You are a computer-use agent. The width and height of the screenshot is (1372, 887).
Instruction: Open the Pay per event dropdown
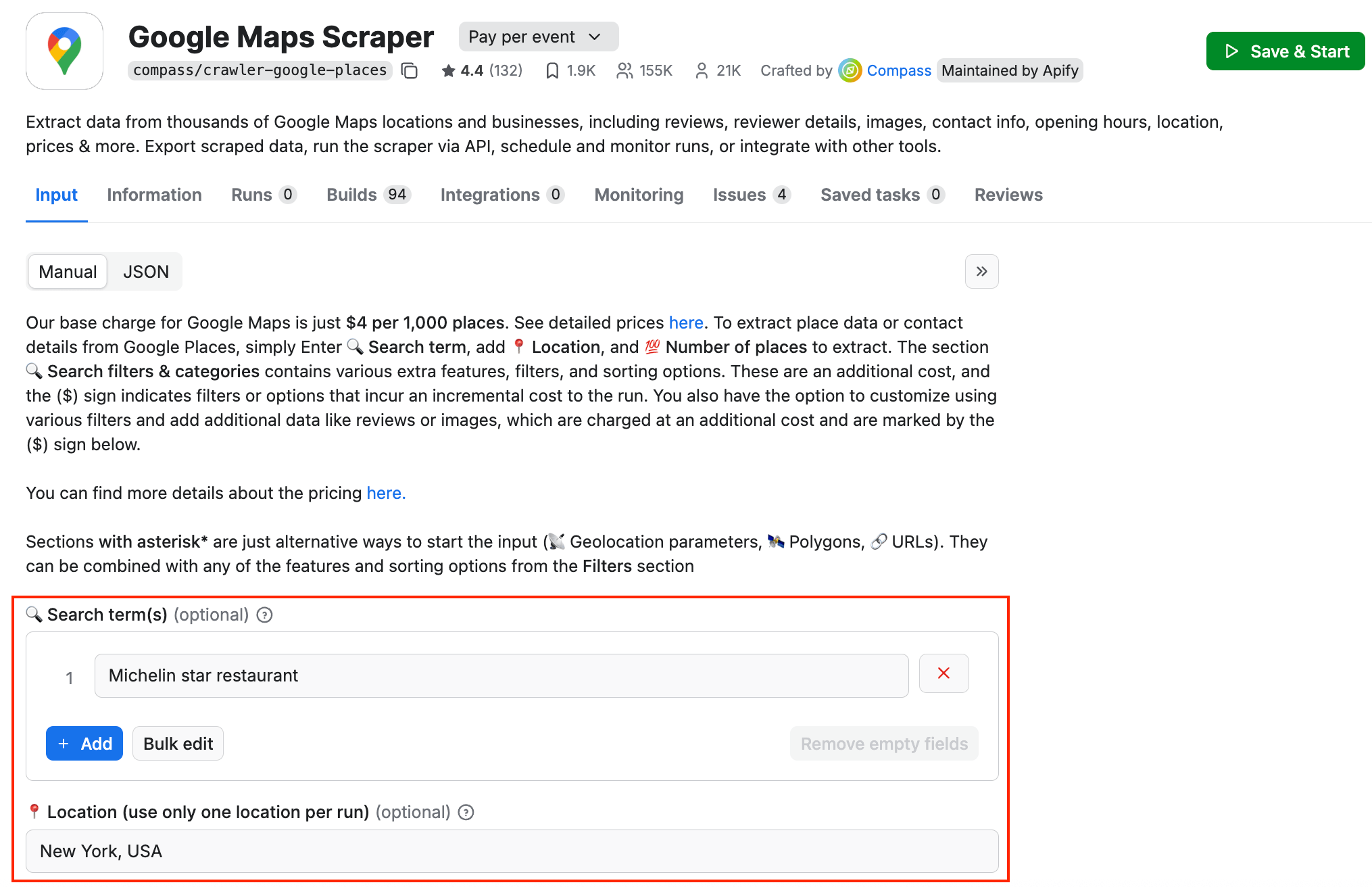click(538, 37)
